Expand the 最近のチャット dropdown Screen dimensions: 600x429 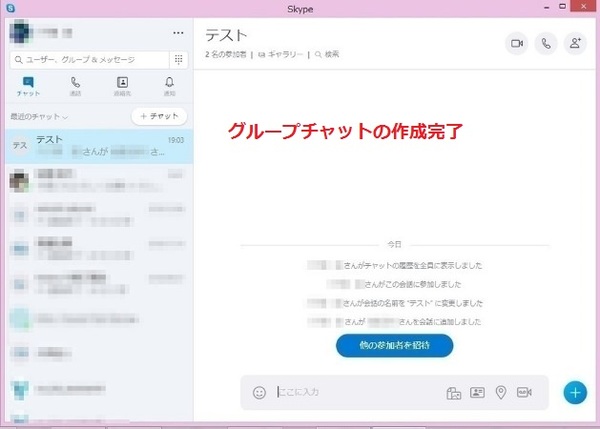click(39, 117)
